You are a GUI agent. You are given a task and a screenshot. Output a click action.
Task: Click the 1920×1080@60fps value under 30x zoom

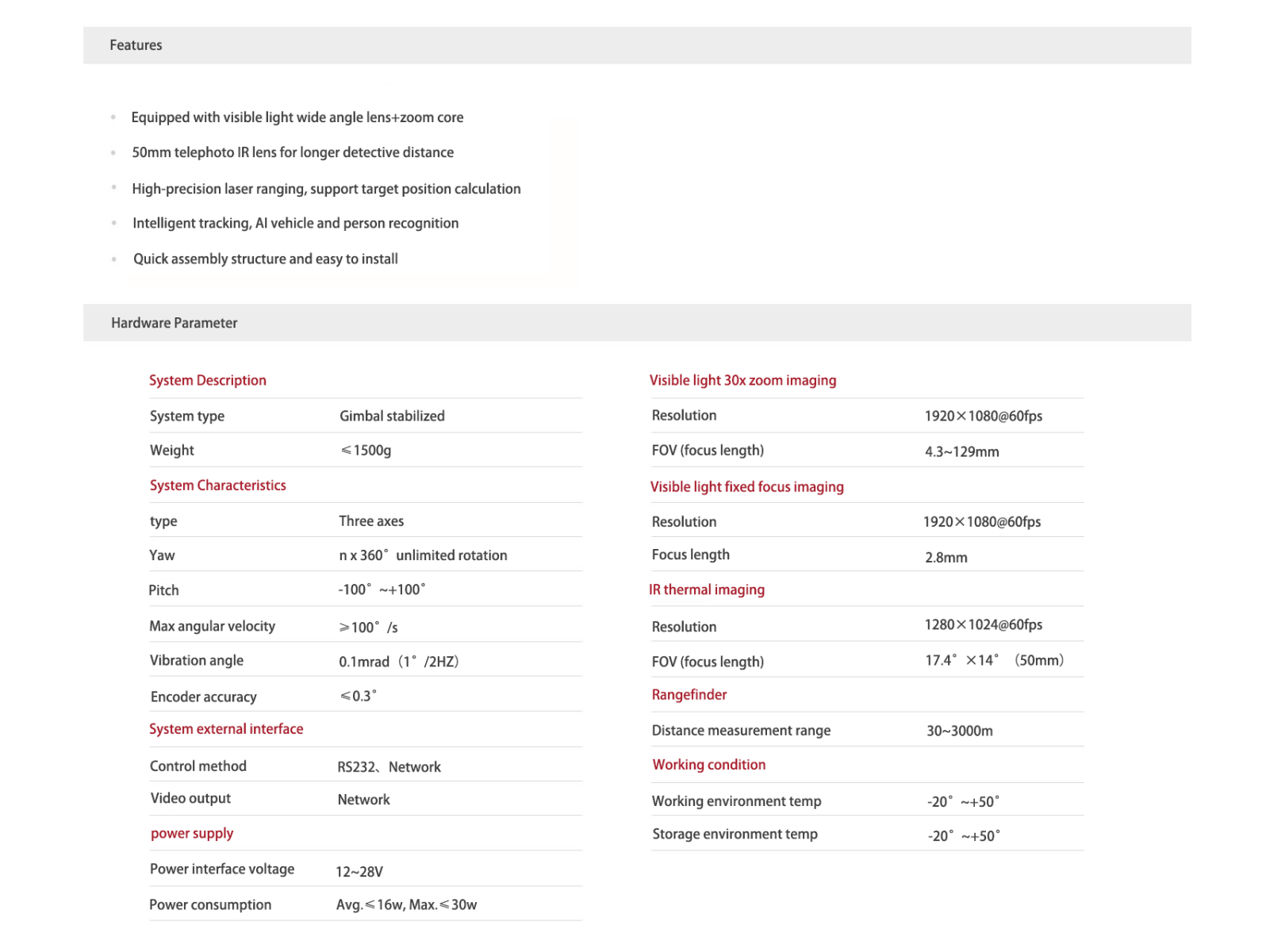984,416
